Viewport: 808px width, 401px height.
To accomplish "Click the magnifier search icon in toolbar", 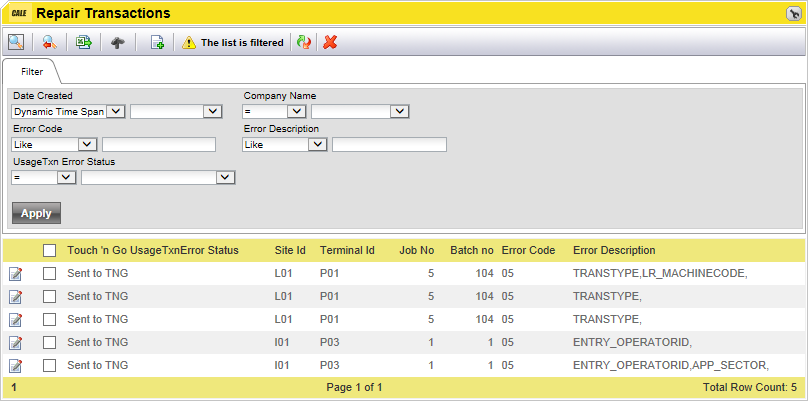I will pos(15,42).
